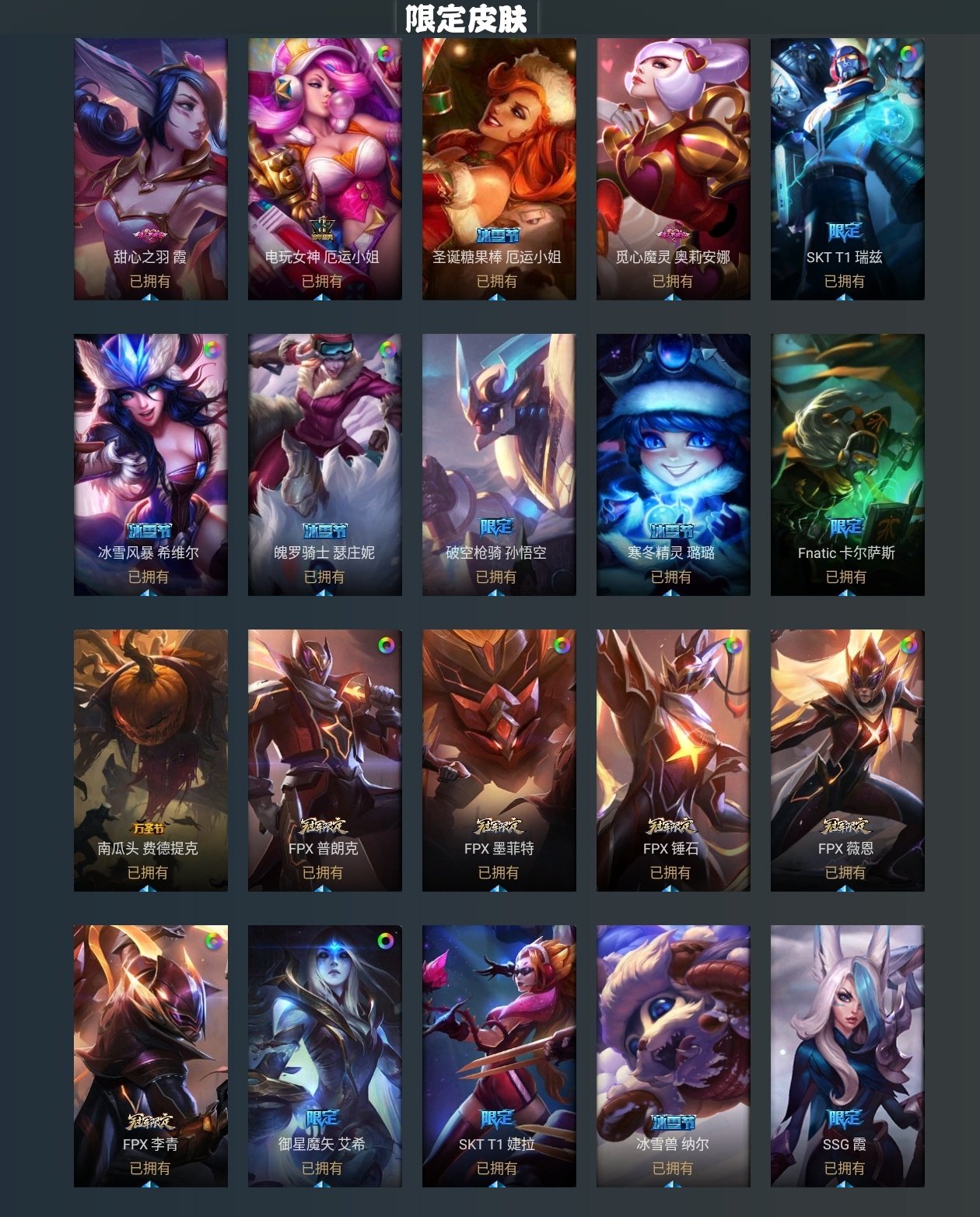Image resolution: width=980 pixels, height=1217 pixels.
Task: Click chroma color wheel on 电玩女神 厄运小姐 card
Action: point(385,54)
